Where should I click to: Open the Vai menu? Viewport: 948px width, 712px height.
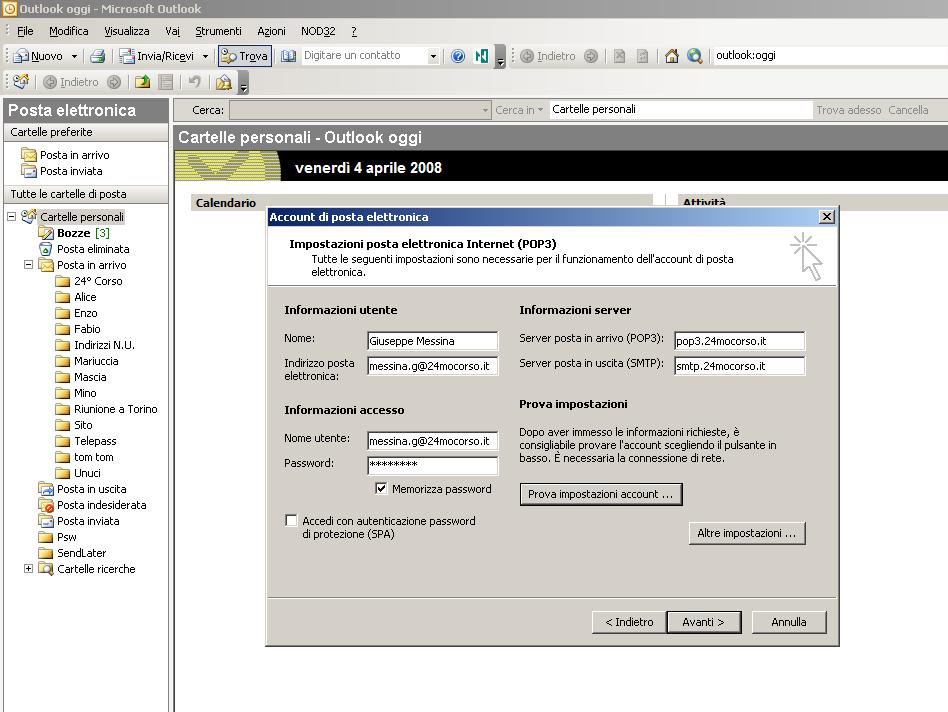coord(172,31)
